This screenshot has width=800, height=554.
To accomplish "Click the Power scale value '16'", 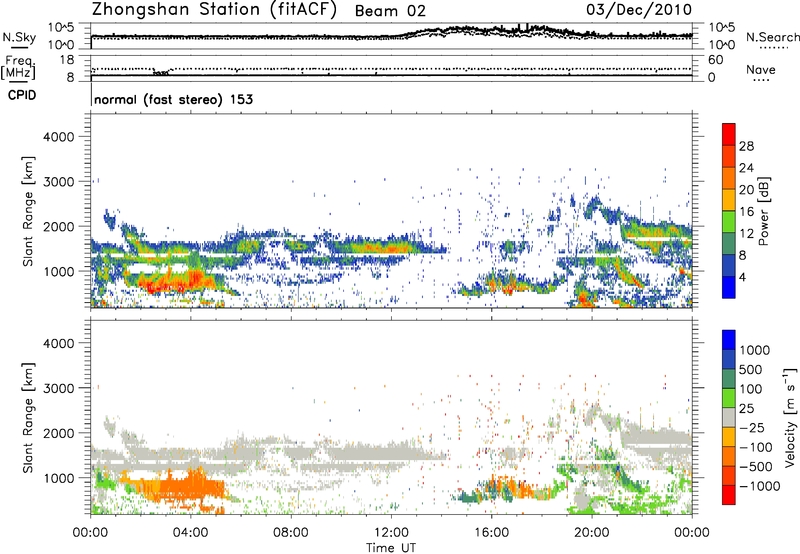I will pos(746,212).
